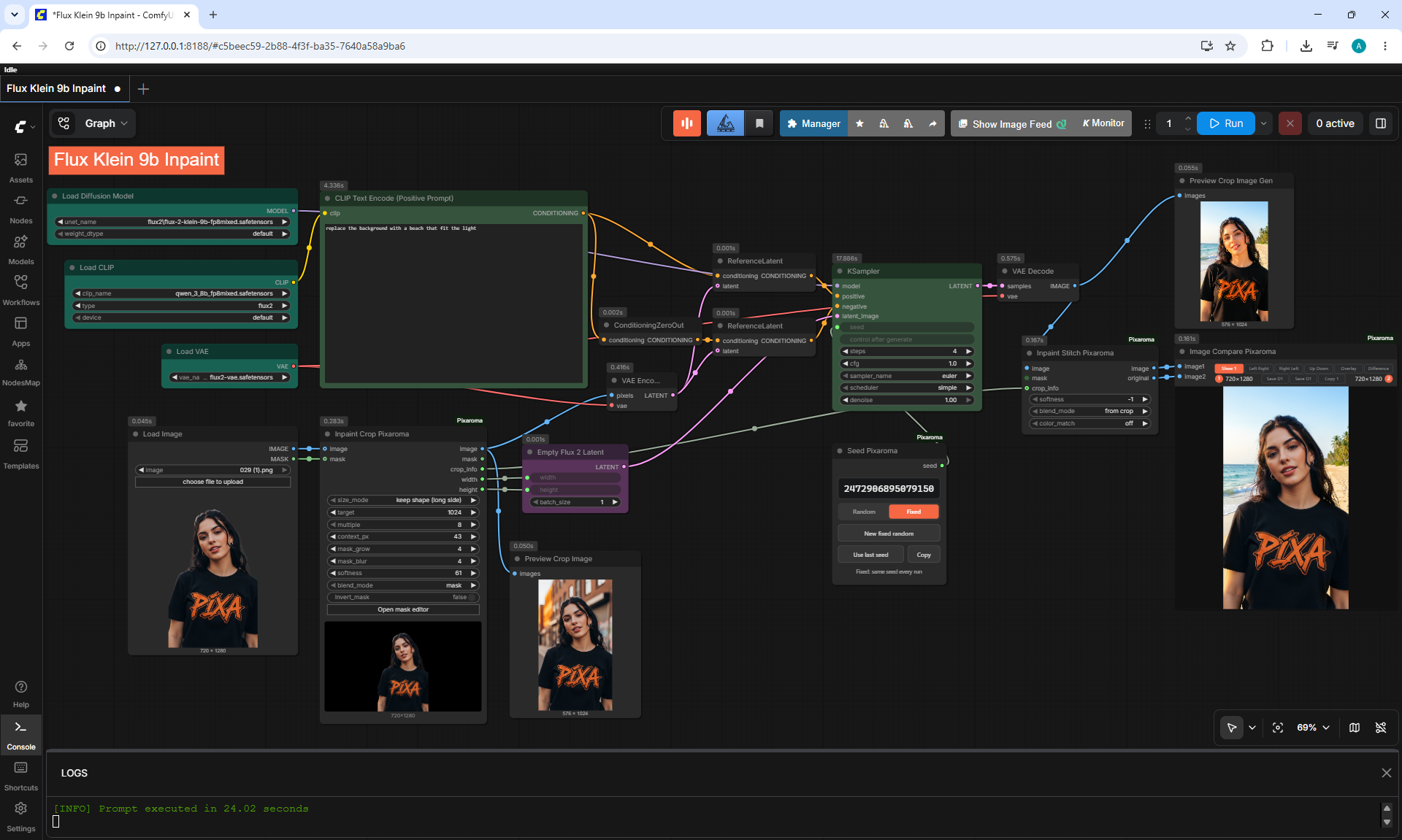Open the size_mode combo in Inpaint Crop
This screenshot has width=1402, height=840.
coord(403,500)
